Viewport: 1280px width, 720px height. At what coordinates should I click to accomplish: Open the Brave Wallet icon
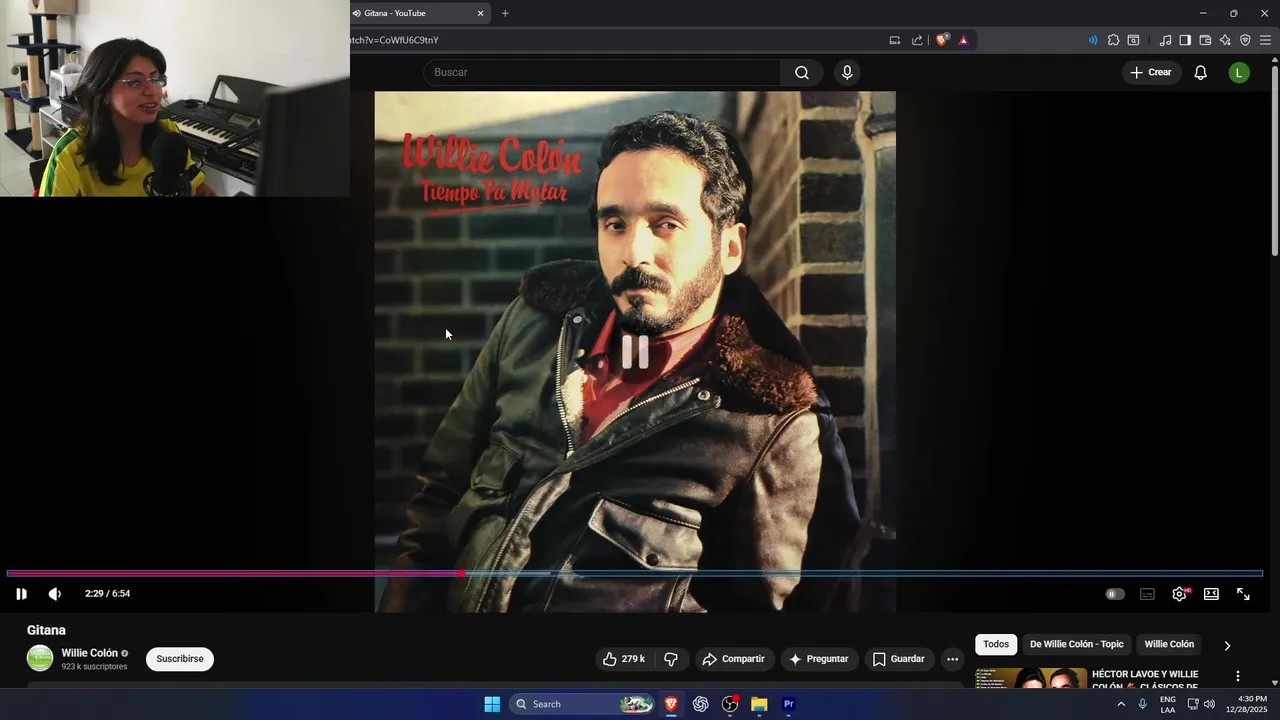(x=1205, y=40)
